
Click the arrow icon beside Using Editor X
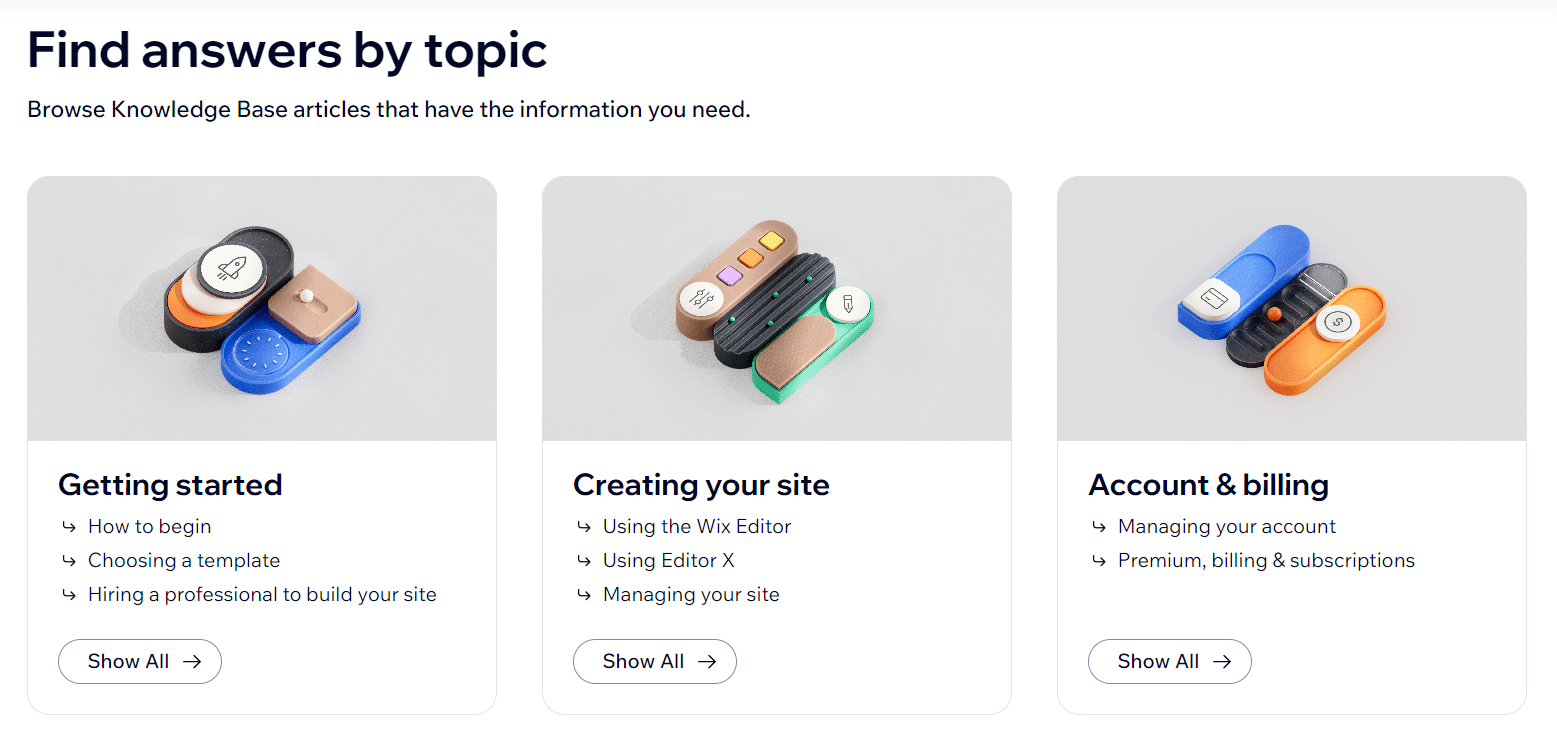[583, 560]
